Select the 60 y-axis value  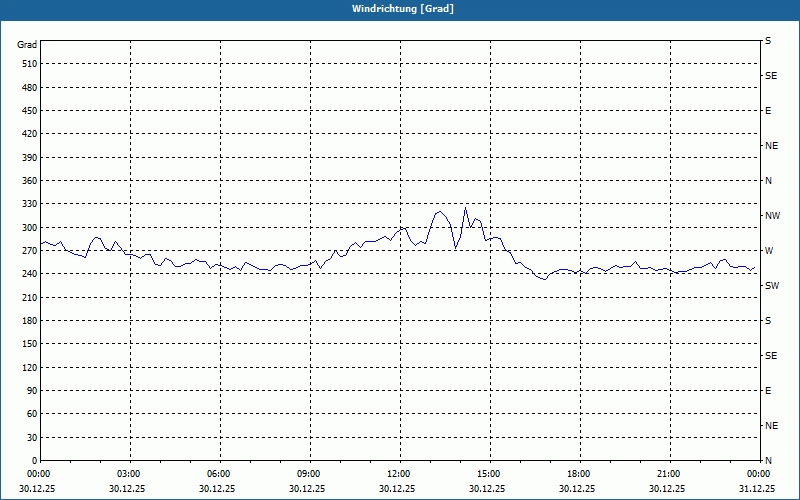(32, 414)
